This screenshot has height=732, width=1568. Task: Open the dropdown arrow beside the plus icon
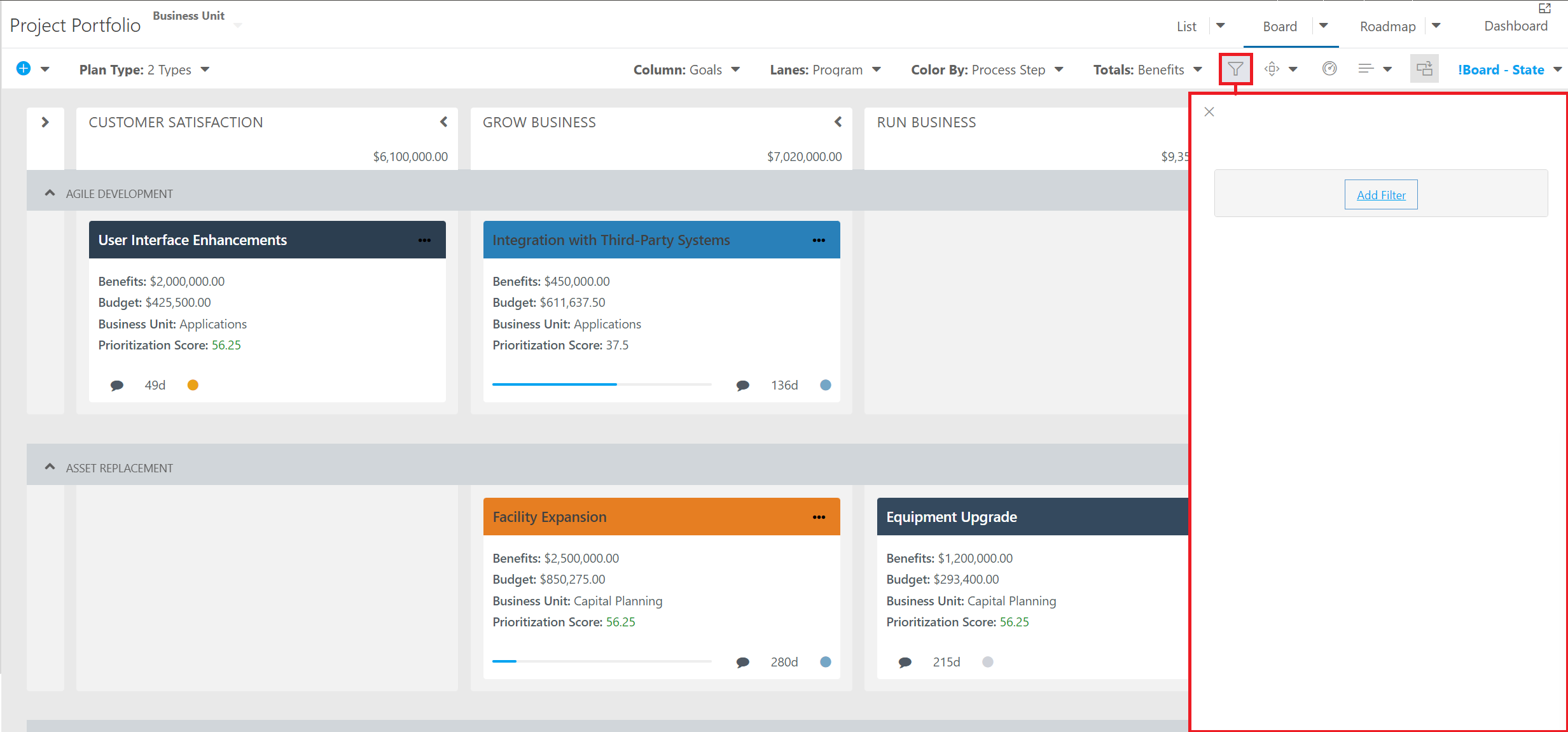point(45,69)
